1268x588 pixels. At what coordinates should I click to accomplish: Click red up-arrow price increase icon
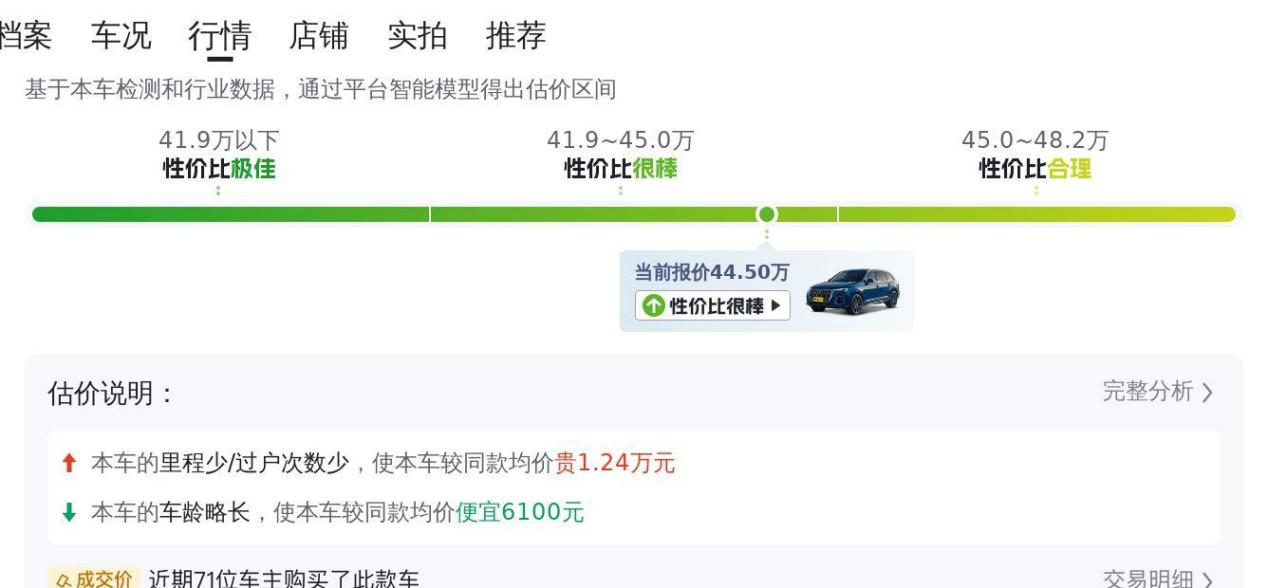click(x=69, y=463)
